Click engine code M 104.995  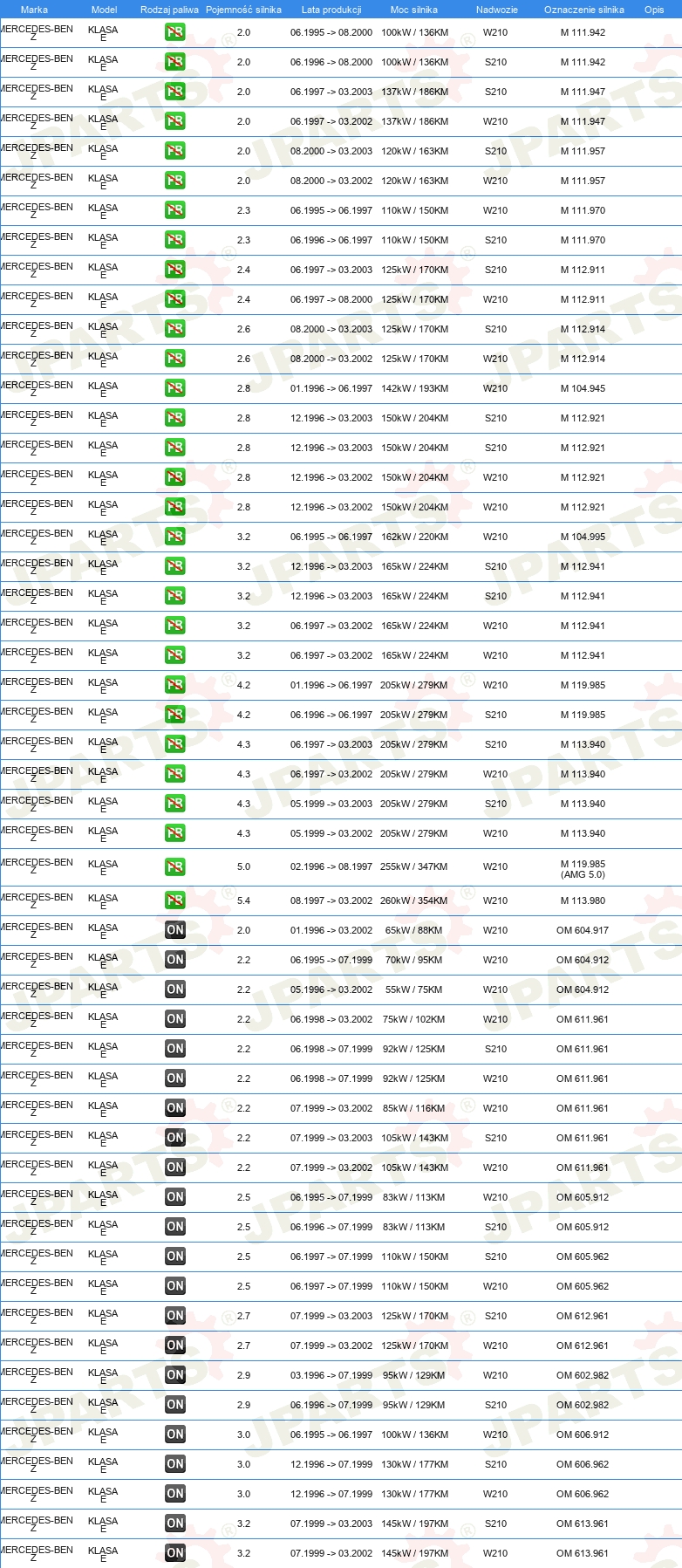click(x=583, y=538)
